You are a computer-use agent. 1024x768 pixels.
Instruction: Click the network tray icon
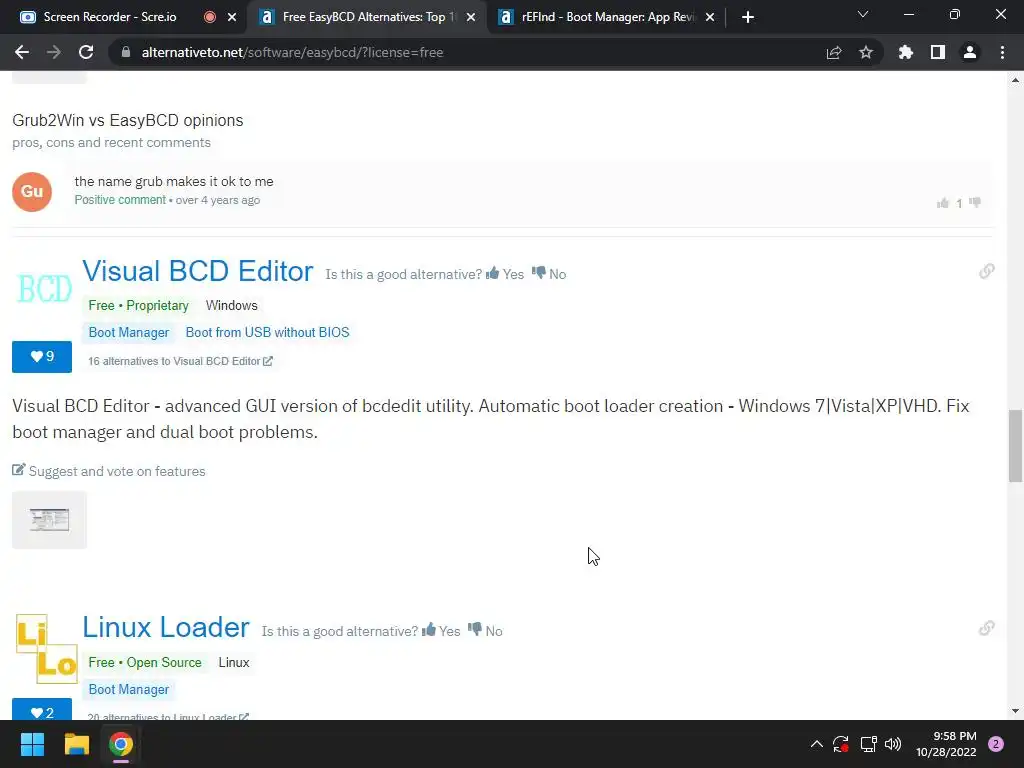click(868, 744)
